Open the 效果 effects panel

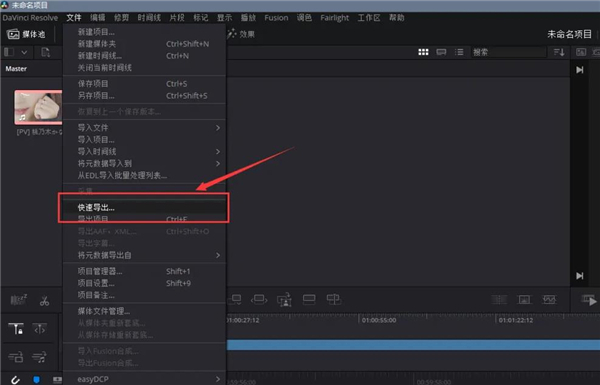pos(241,34)
